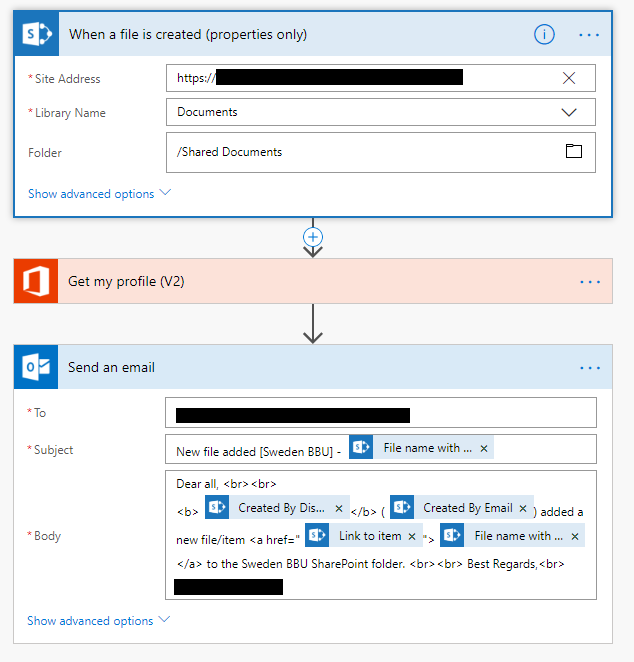This screenshot has width=634, height=662.
Task: Click SharePoint icon of Subject token
Action: [361, 447]
